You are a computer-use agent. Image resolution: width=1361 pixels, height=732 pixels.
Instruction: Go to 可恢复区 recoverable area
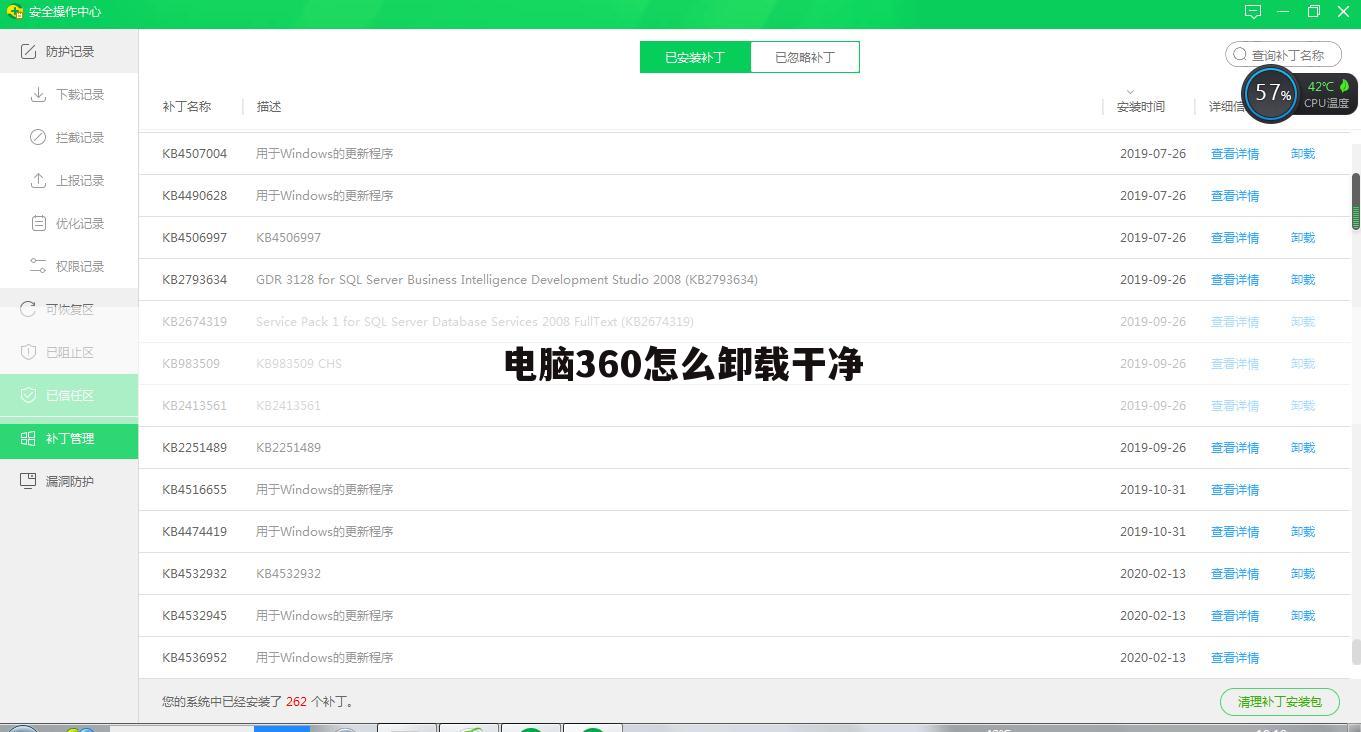[x=69, y=309]
